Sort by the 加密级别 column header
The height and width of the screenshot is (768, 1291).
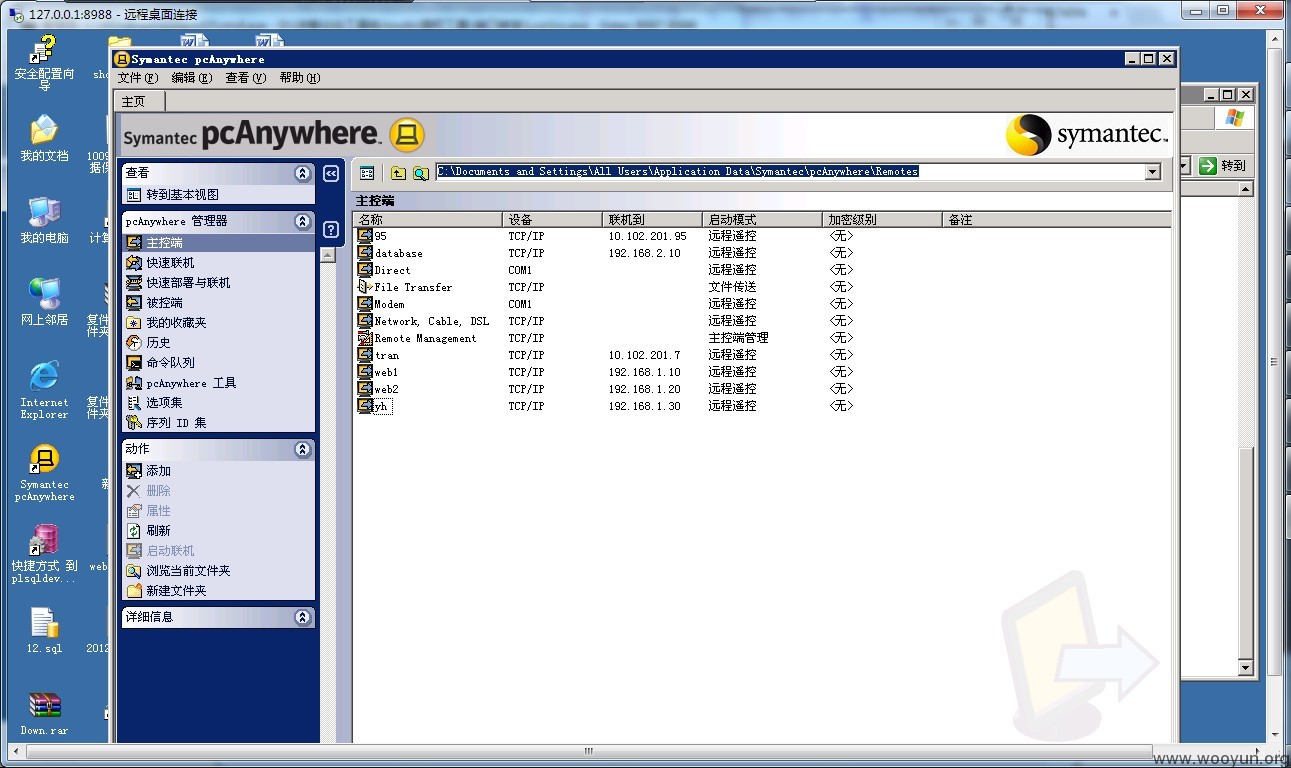point(882,220)
